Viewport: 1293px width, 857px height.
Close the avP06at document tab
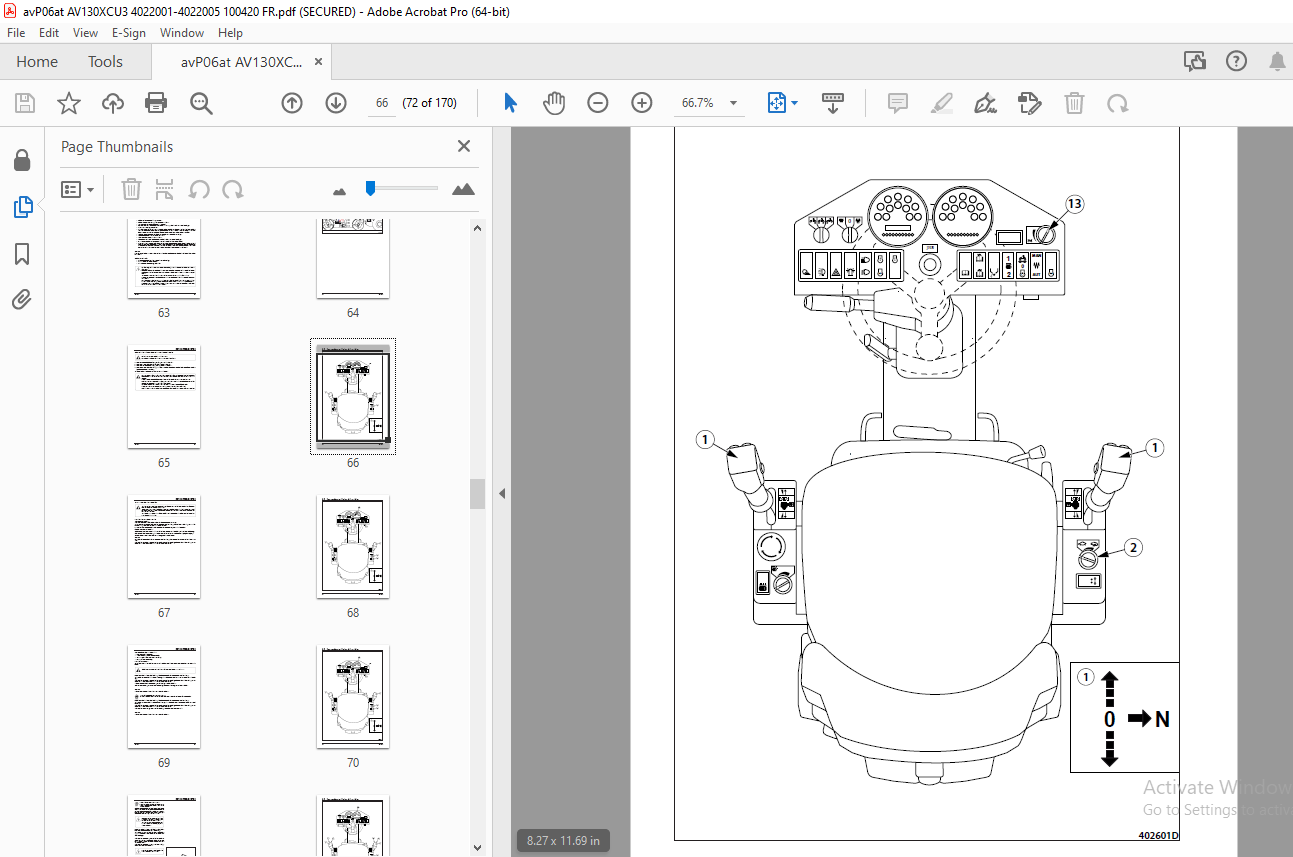pos(319,62)
